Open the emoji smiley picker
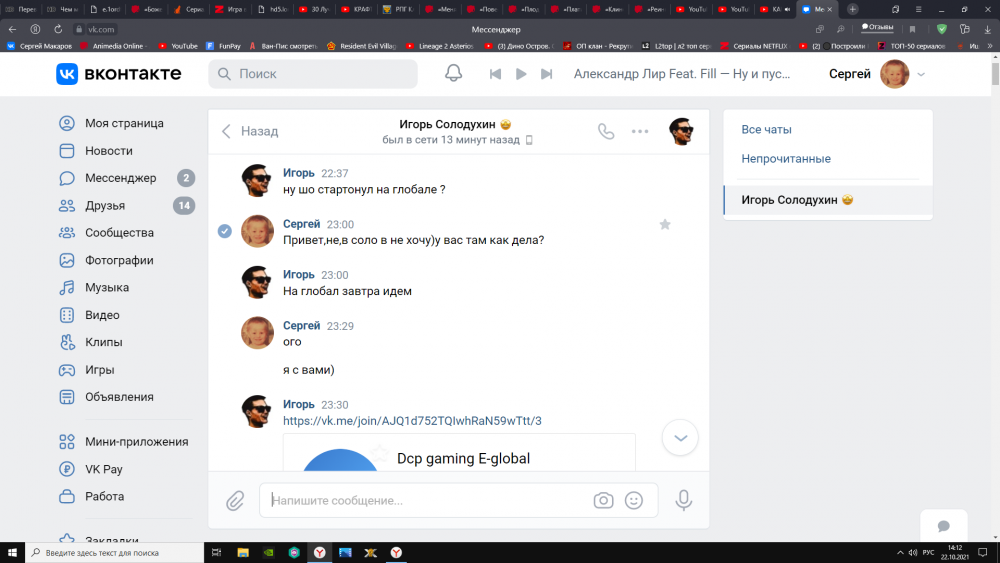The image size is (1000, 563). (633, 500)
